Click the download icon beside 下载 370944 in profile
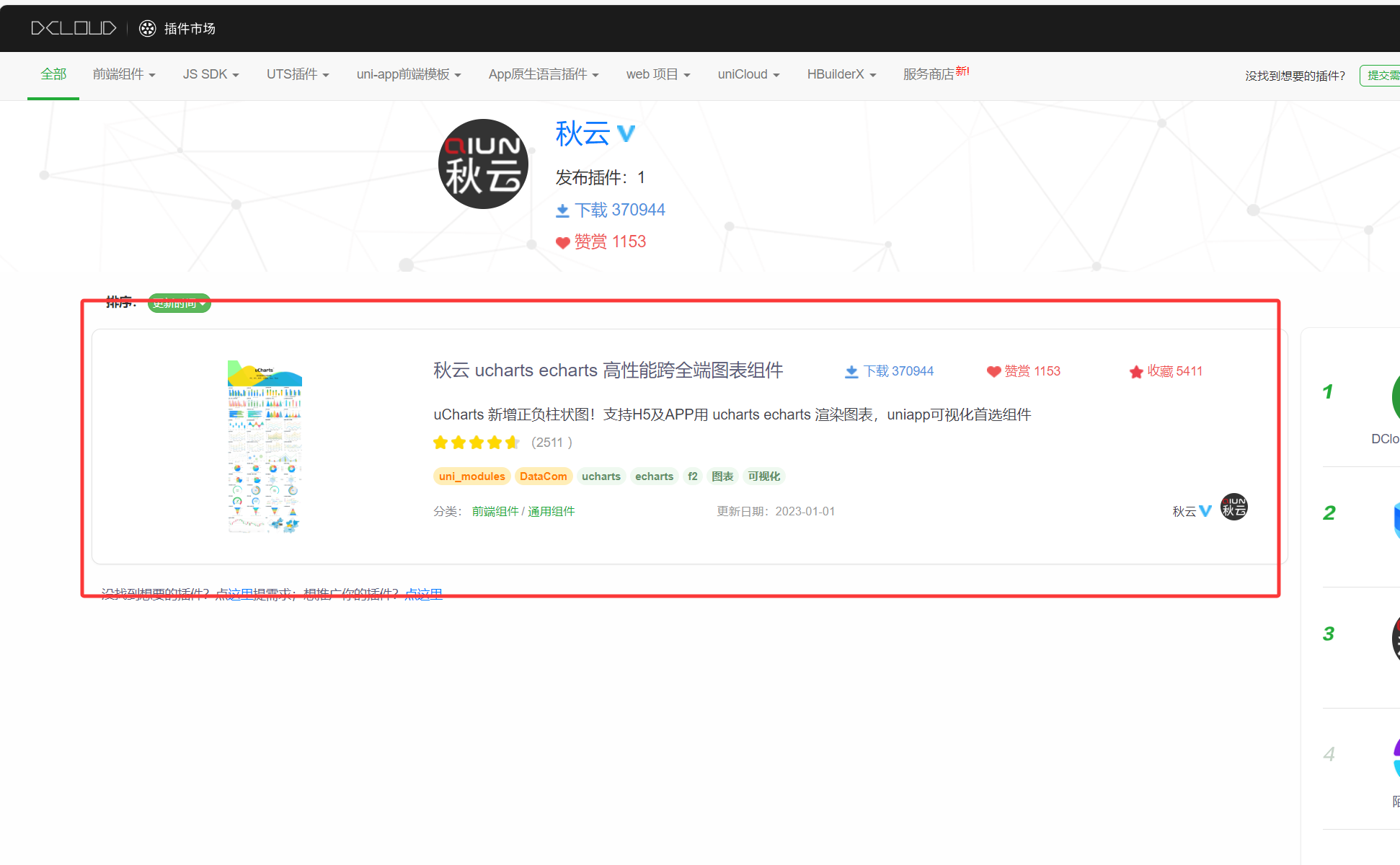Screen dimensions: 1400x865 (x=563, y=210)
